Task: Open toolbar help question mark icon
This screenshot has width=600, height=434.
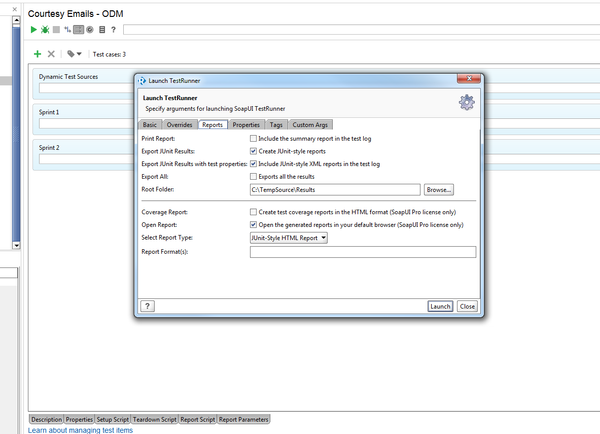Action: (x=113, y=29)
